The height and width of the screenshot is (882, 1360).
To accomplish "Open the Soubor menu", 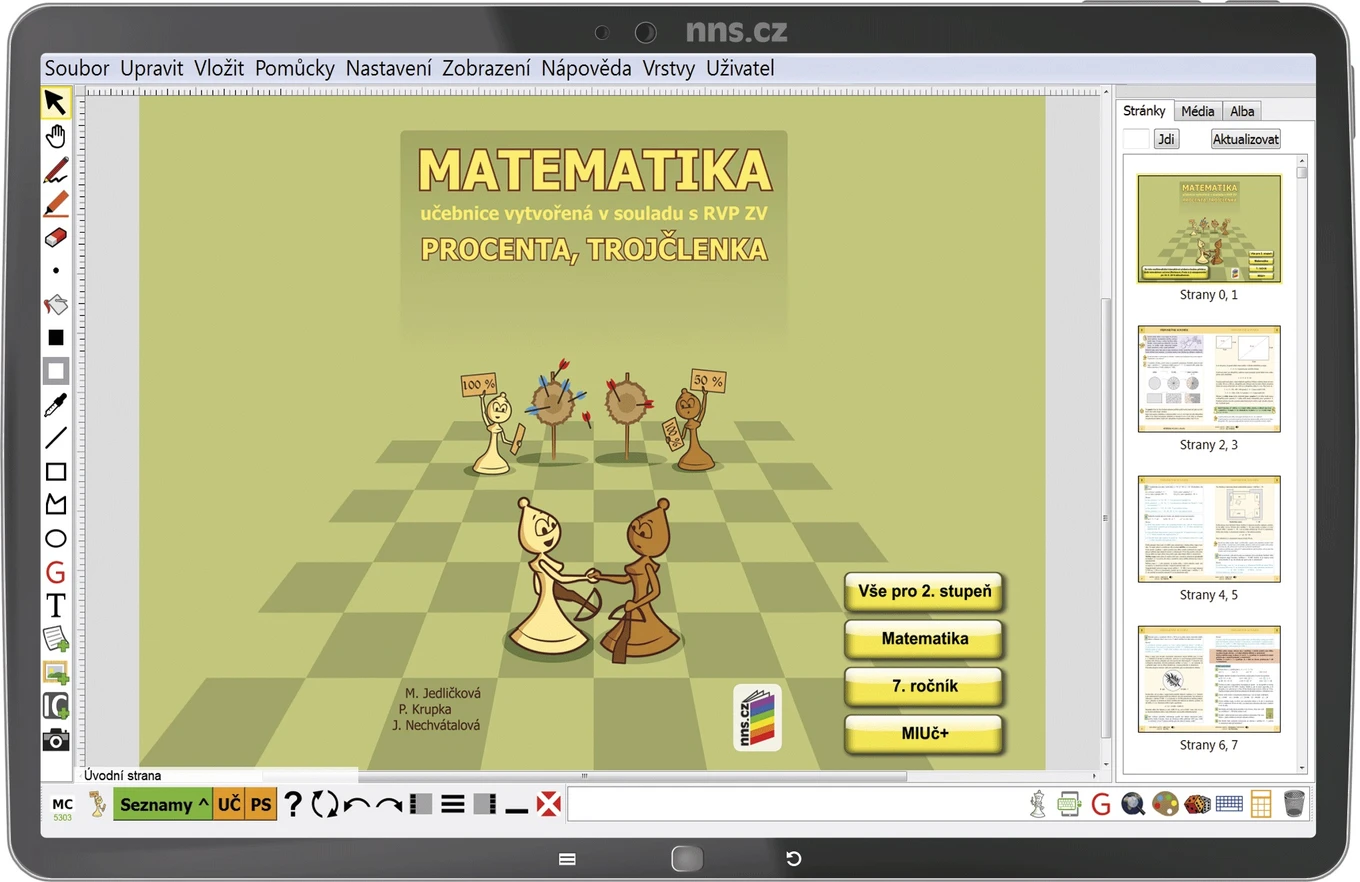I will 77,69.
